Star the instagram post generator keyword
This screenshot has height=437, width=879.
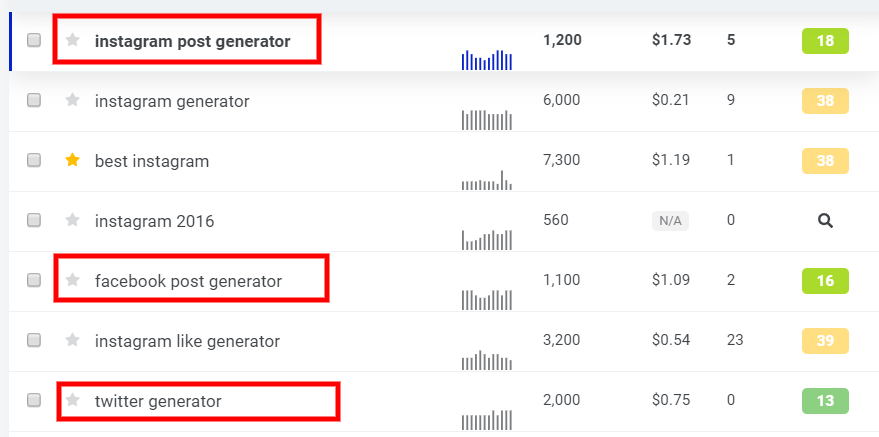[x=72, y=41]
